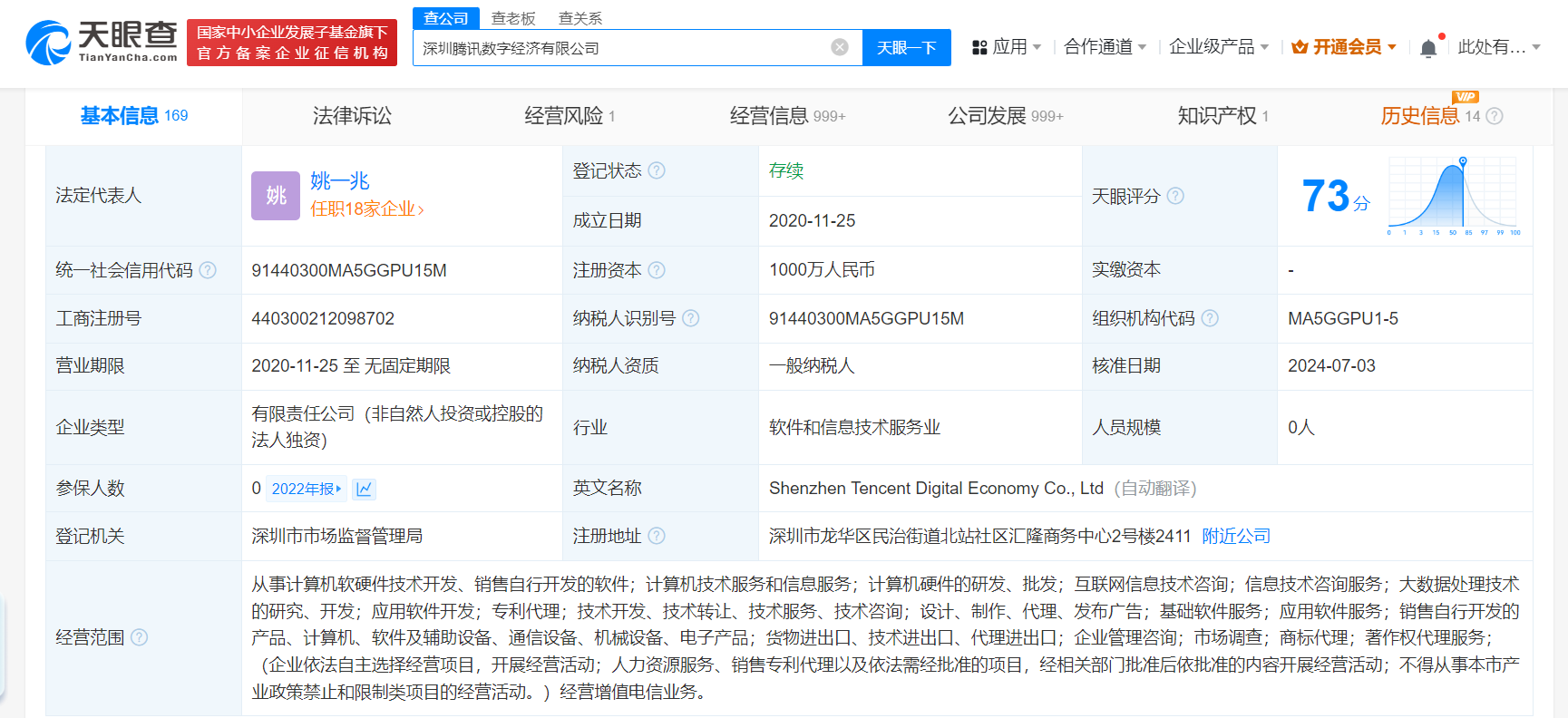This screenshot has height=718, width=1568.
Task: Switch to the 查公司 search tab
Action: pos(446,18)
